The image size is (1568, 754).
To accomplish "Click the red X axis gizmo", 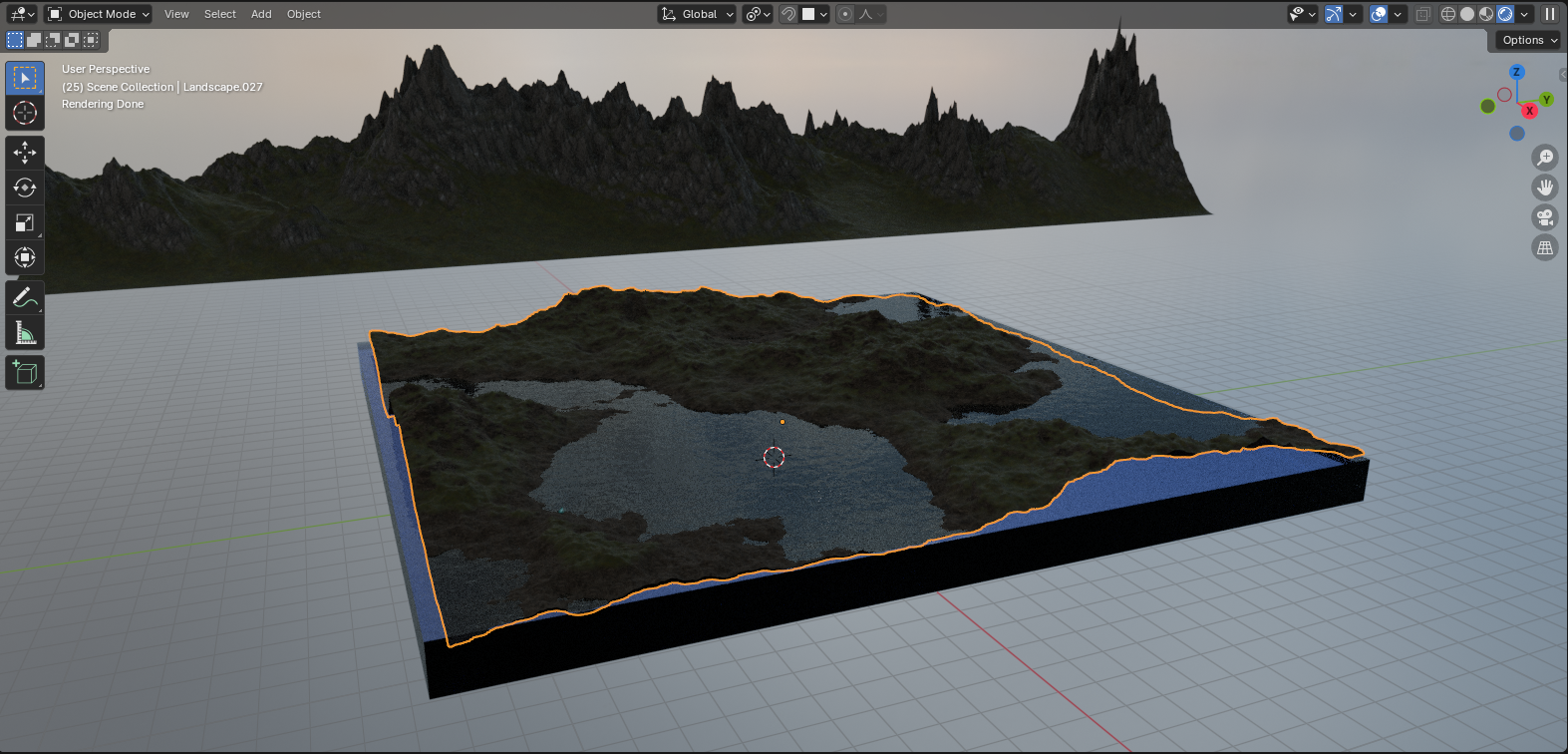I will tap(1529, 111).
